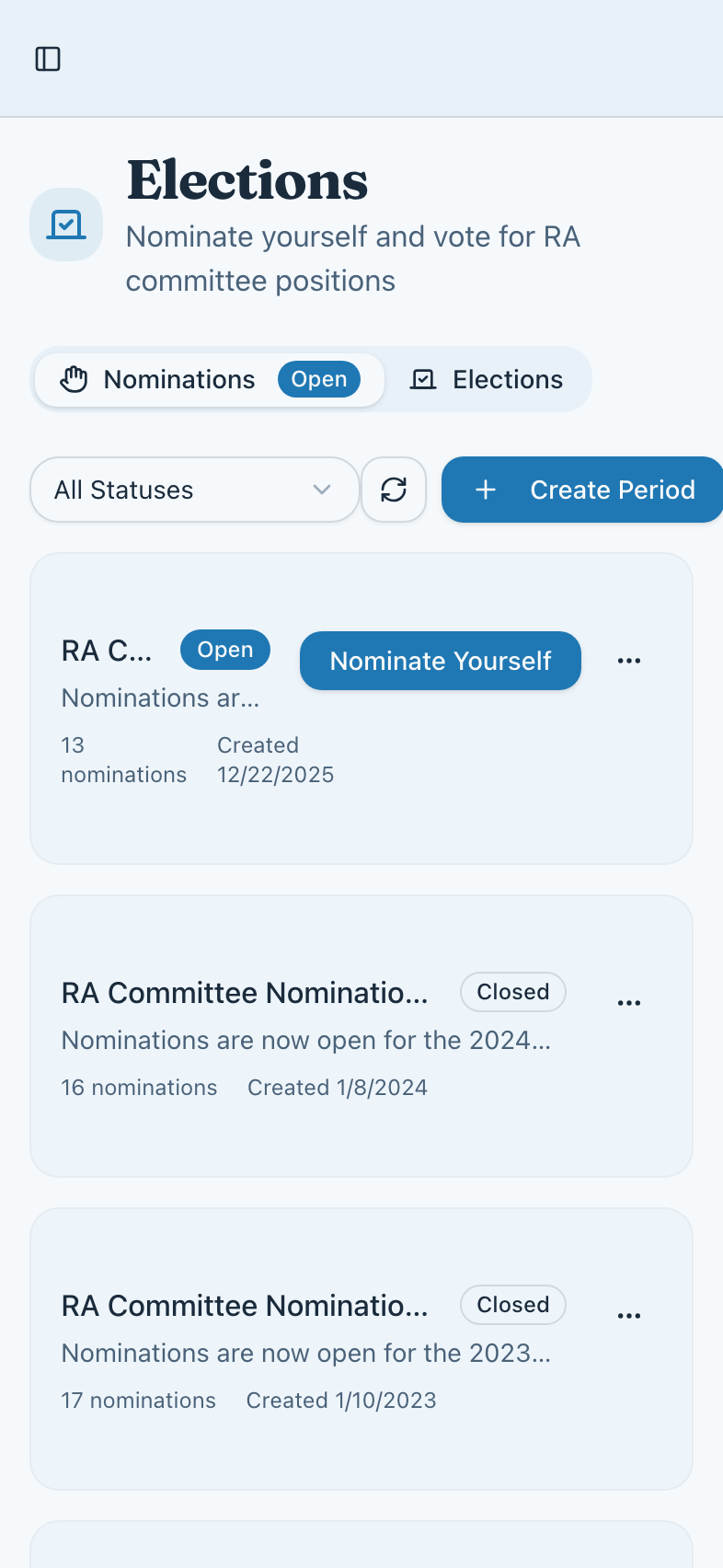Screen dimensions: 723x1568
Task: Click the refresh nominations icon button
Action: click(x=394, y=490)
